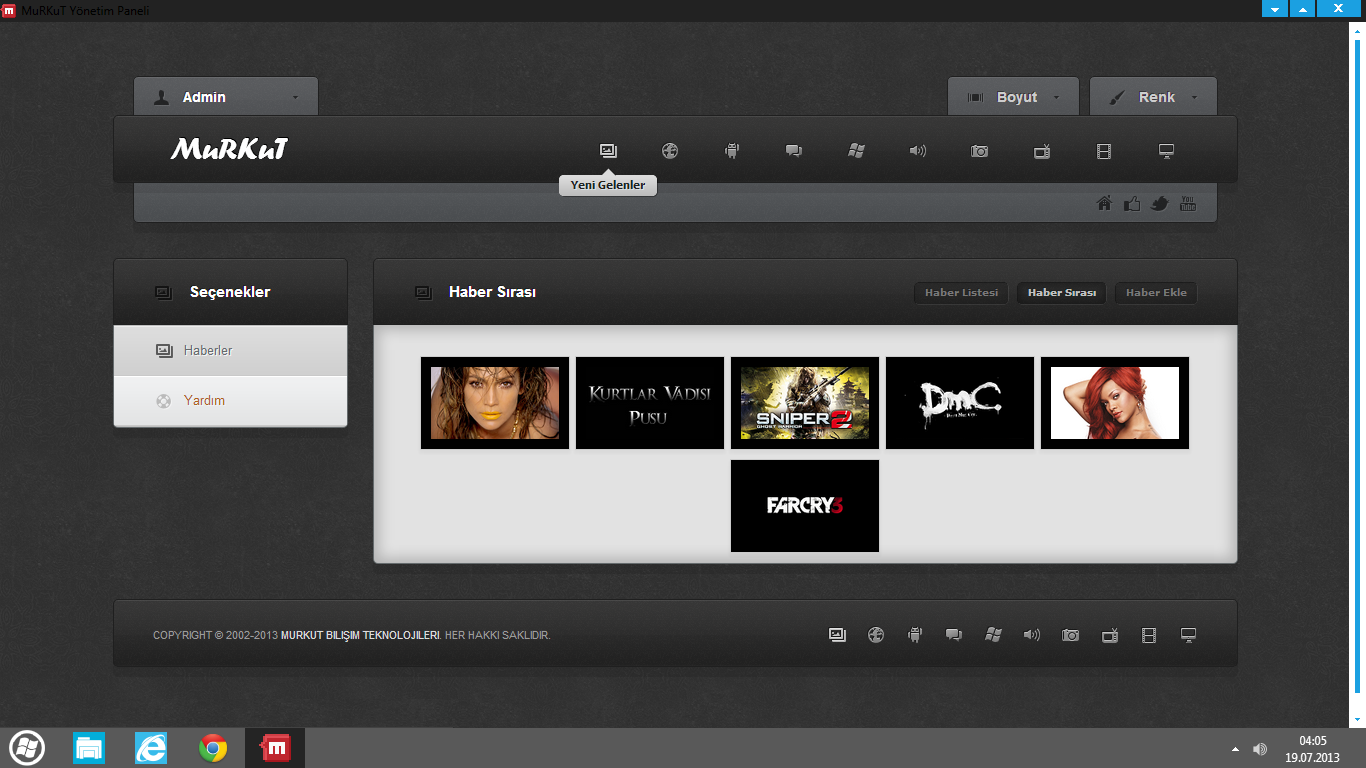Select the chat bubbles icon in top navigation
The image size is (1366, 768).
click(x=794, y=151)
